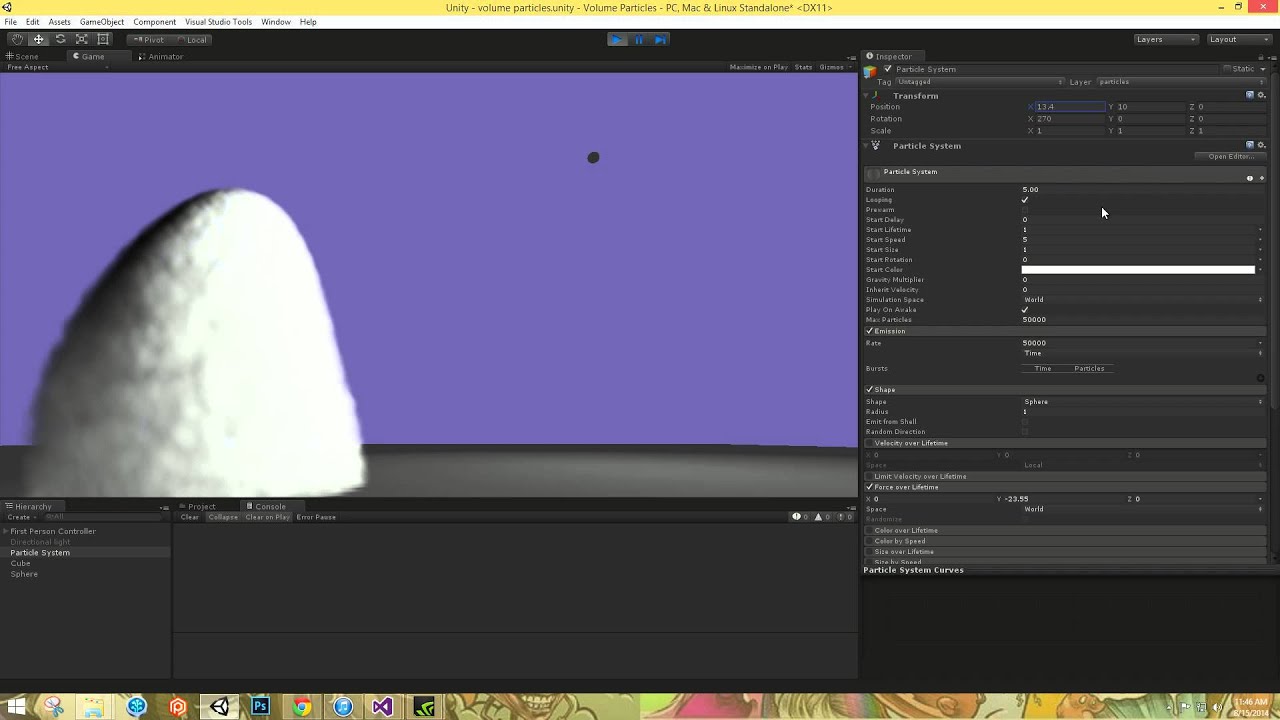Toggle the Particle System object active checkbox

888,69
